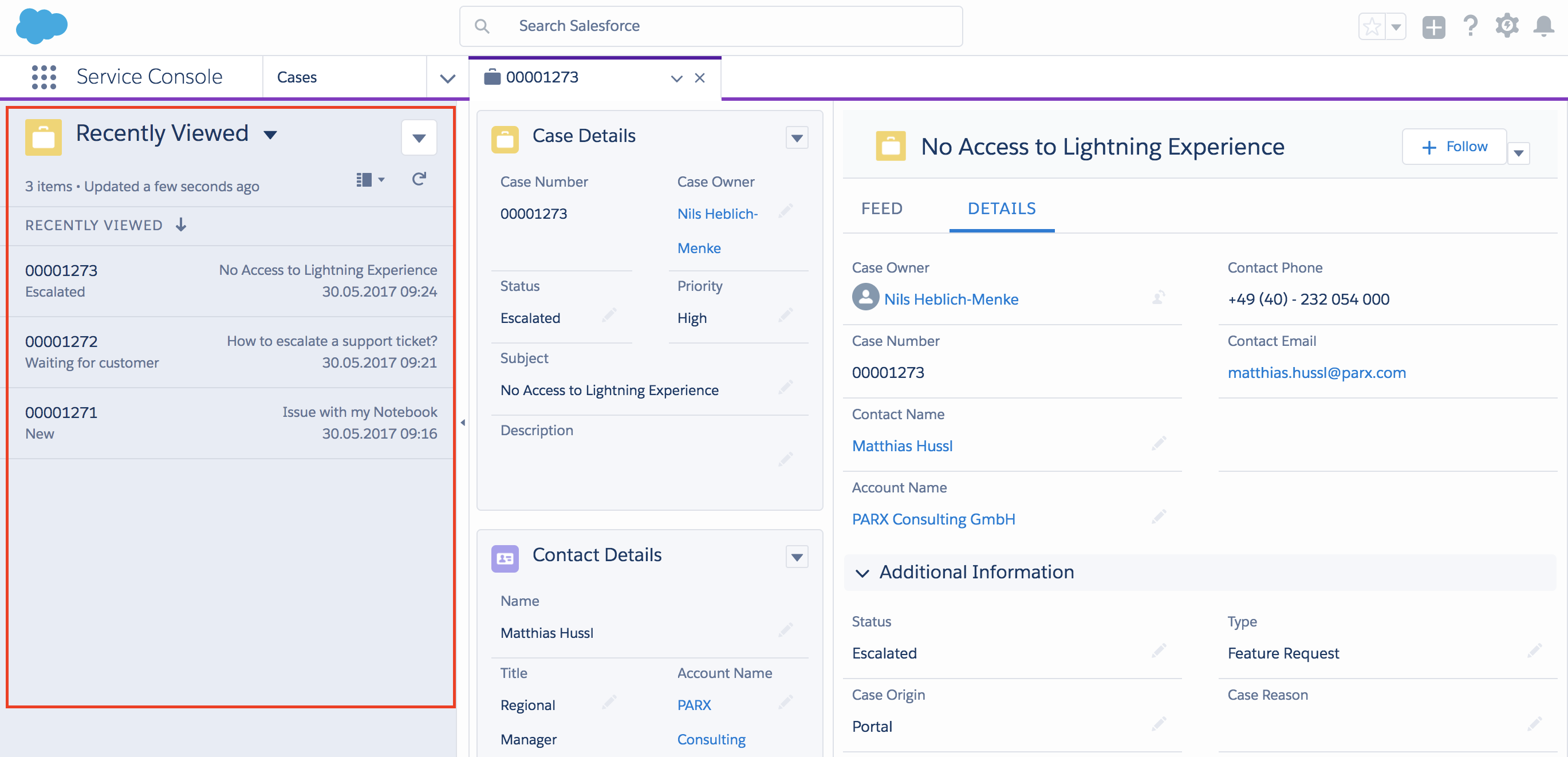Image resolution: width=1568 pixels, height=757 pixels.
Task: Click the global actions plus icon
Action: click(1433, 27)
